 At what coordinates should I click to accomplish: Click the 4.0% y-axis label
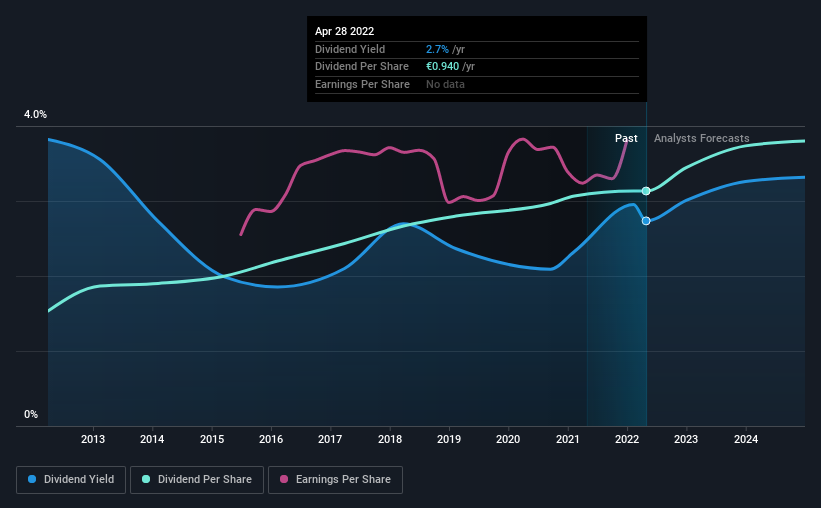pyautogui.click(x=35, y=114)
